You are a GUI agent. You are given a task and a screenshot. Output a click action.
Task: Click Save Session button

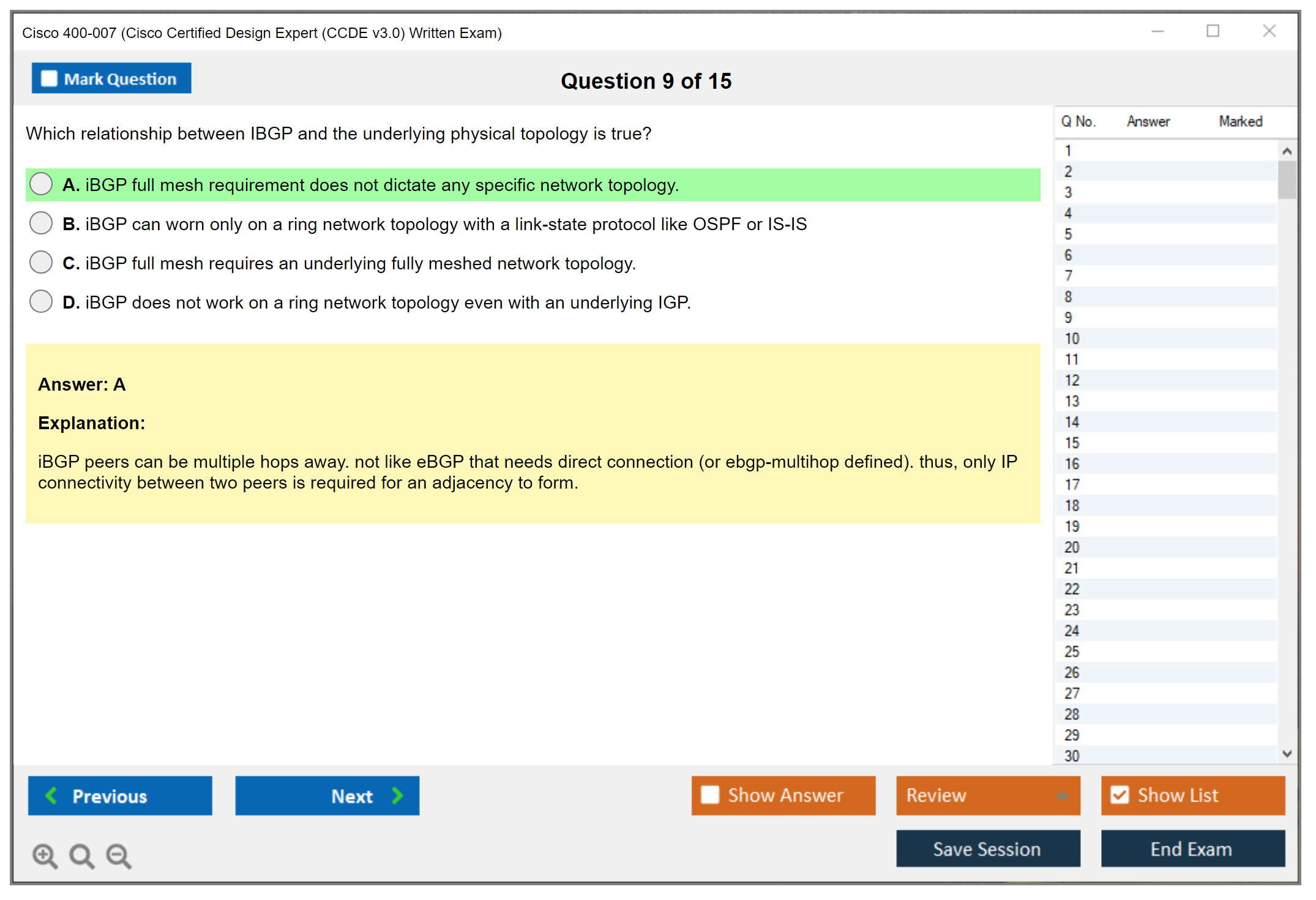[988, 849]
